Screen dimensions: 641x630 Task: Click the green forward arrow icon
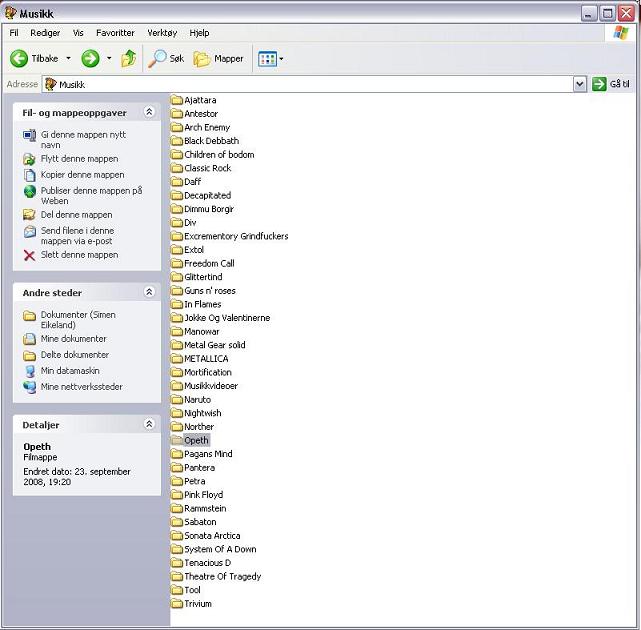(90, 58)
